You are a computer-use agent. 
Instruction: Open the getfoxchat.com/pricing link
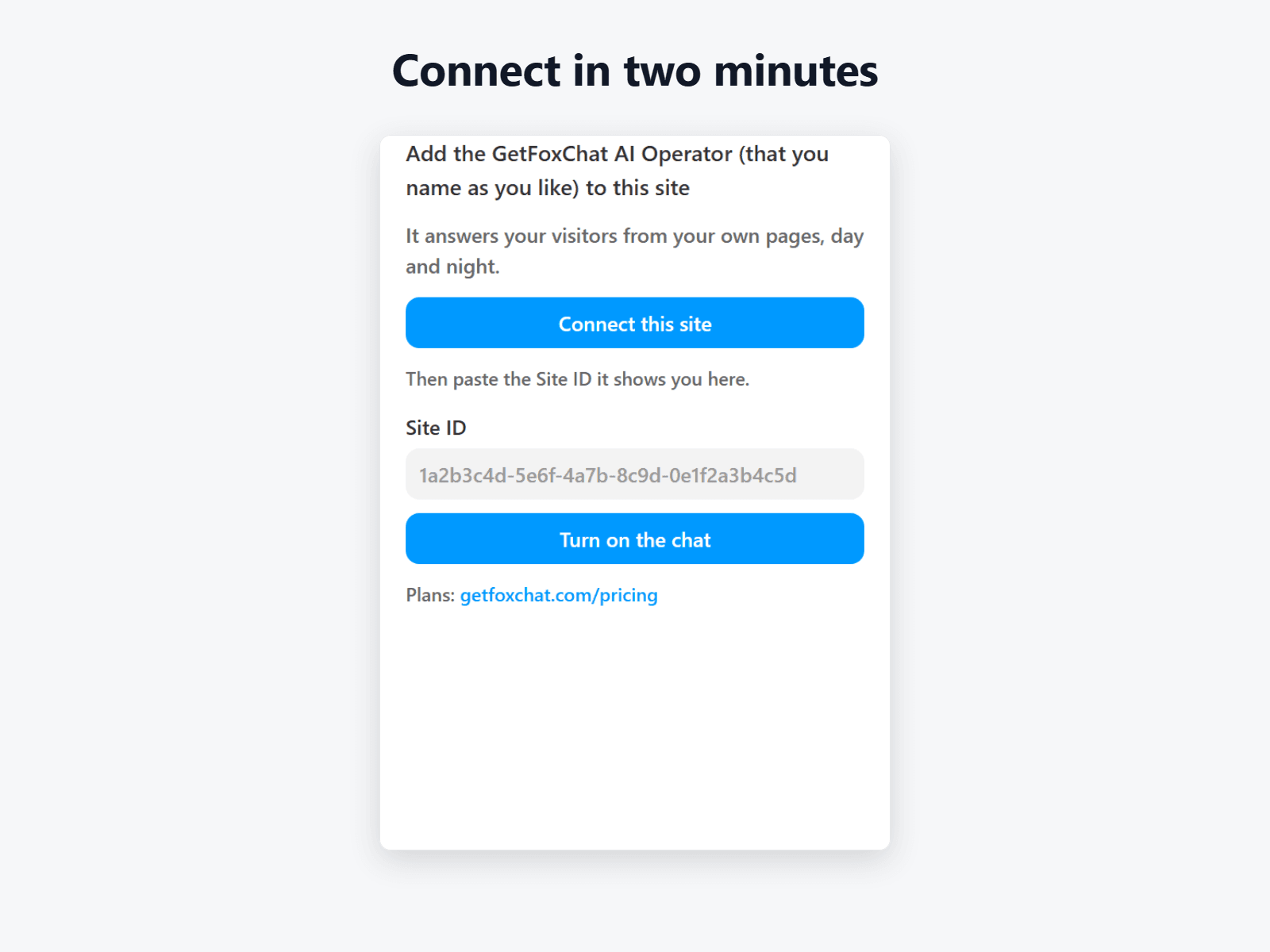point(559,595)
